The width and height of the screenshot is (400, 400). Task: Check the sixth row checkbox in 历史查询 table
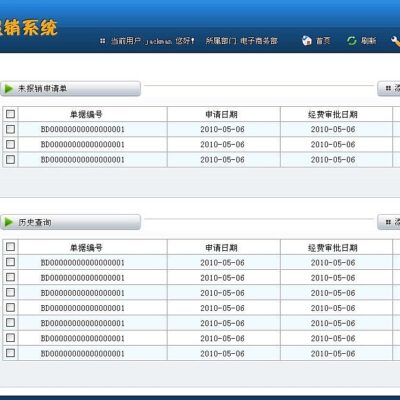point(10,338)
